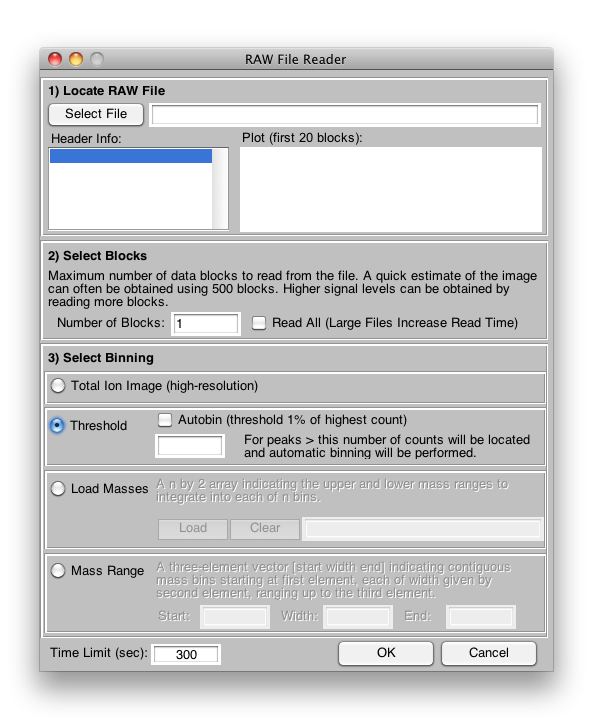Click the Select File button
601x719 pixels.
pos(96,114)
